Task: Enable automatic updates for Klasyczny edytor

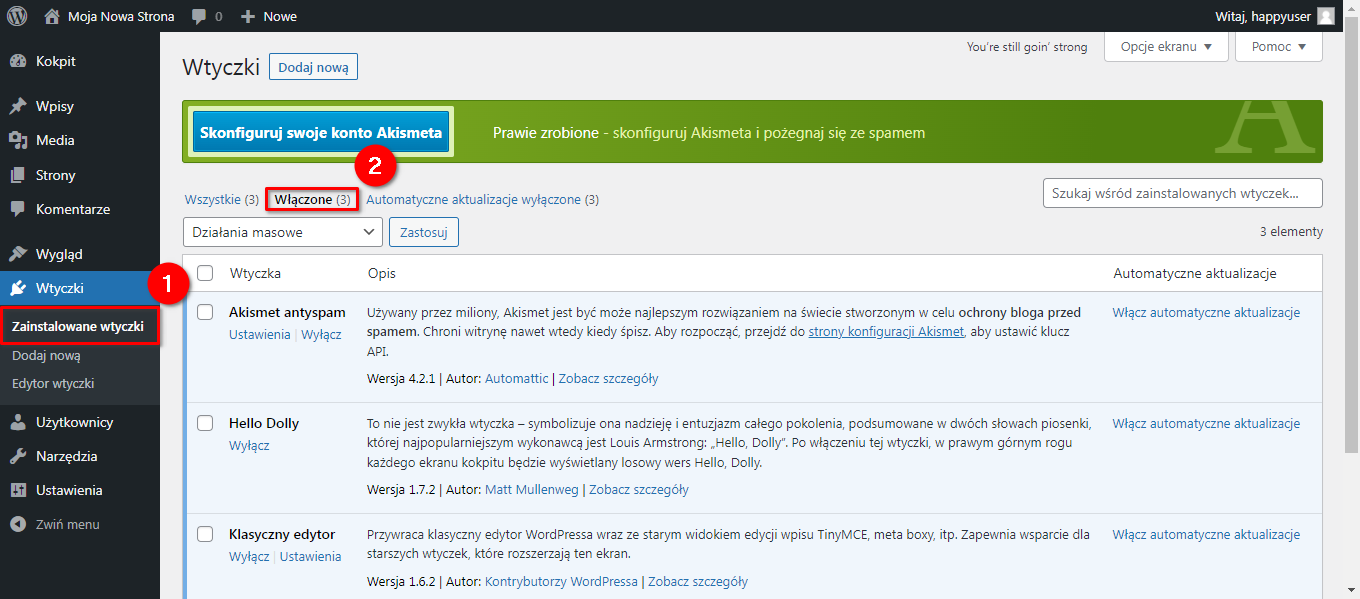Action: point(1206,534)
